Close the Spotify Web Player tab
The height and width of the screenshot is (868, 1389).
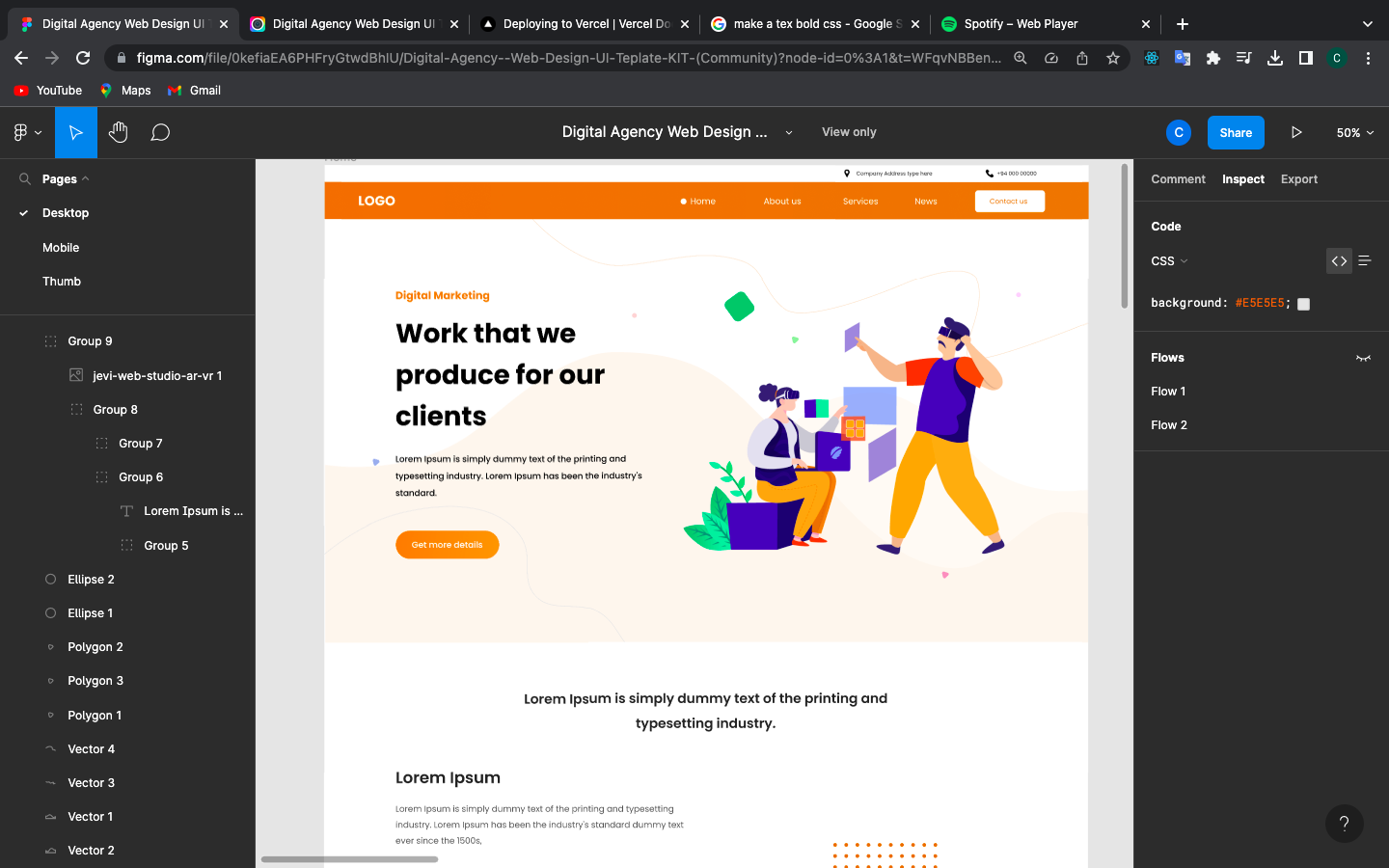coord(1146,24)
